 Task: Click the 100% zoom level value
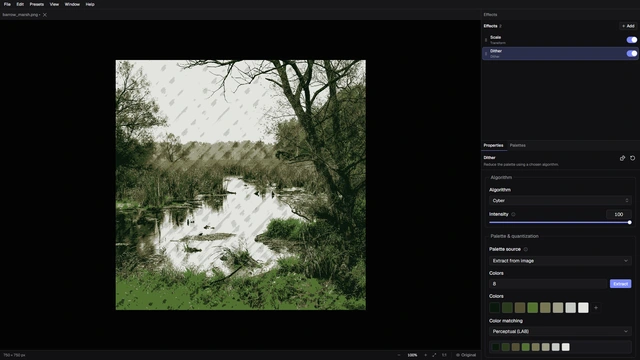(412, 355)
